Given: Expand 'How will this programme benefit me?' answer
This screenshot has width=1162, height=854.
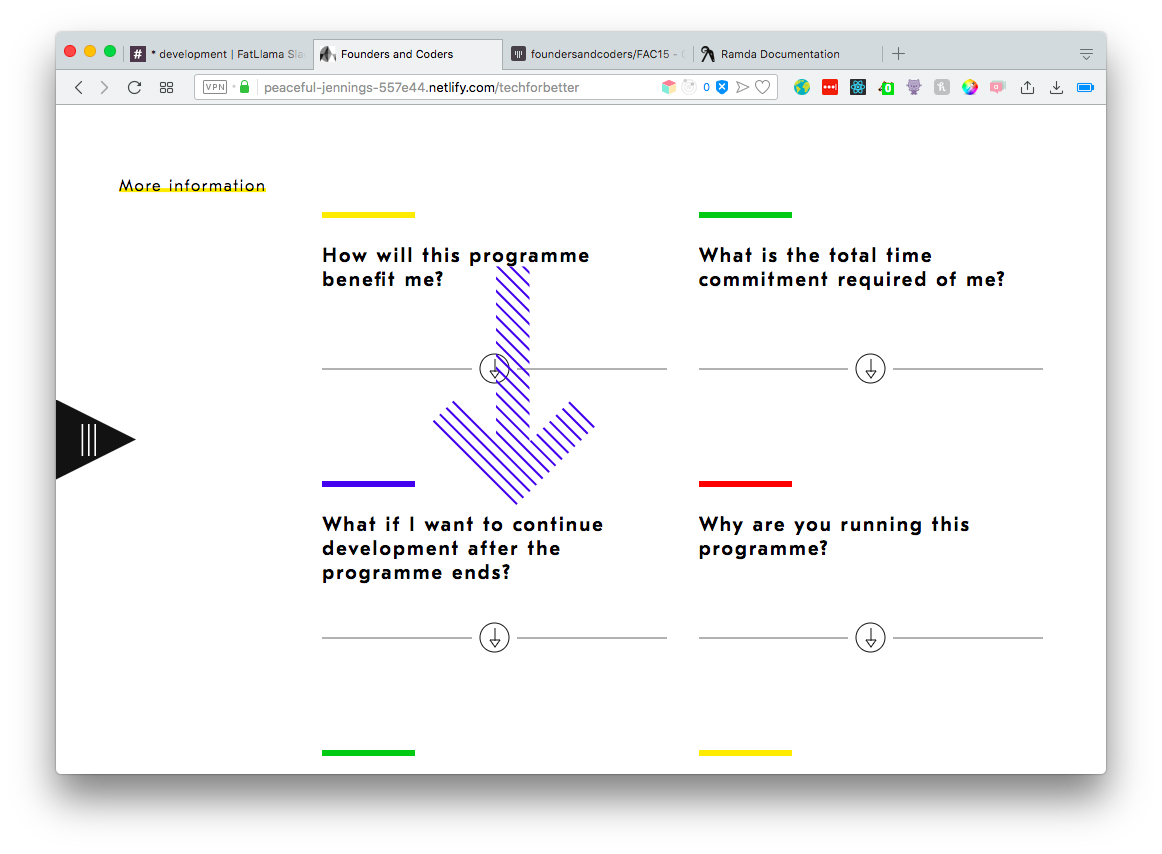Looking at the screenshot, I should click(x=494, y=368).
